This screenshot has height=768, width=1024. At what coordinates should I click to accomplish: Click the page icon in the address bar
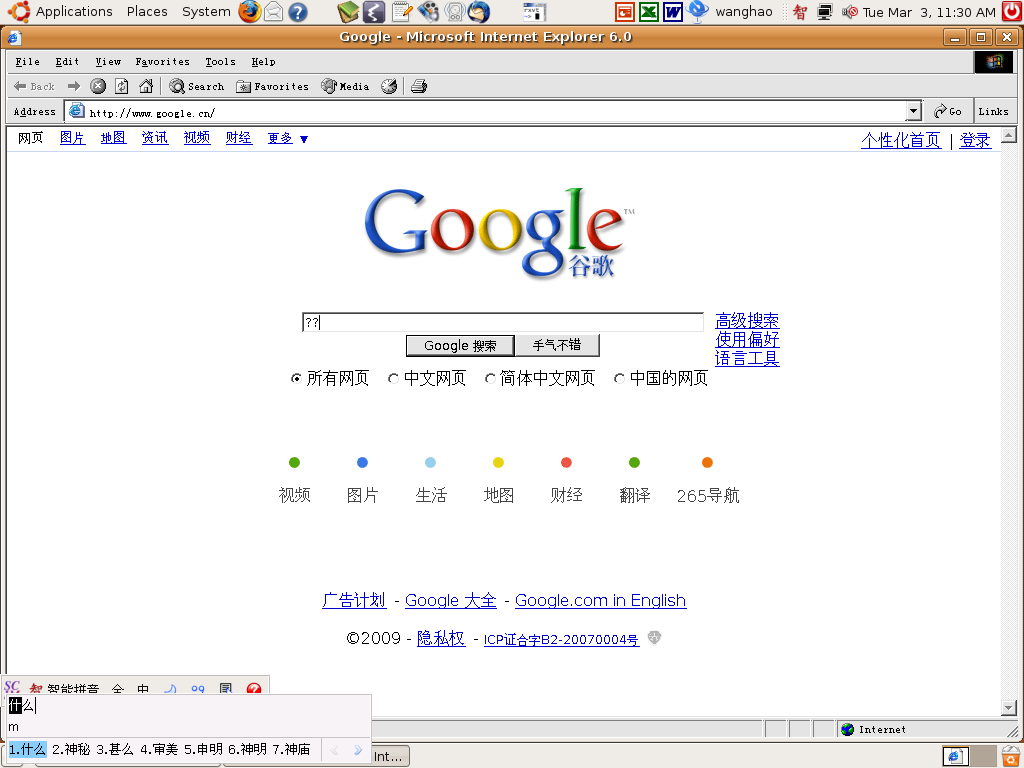76,111
